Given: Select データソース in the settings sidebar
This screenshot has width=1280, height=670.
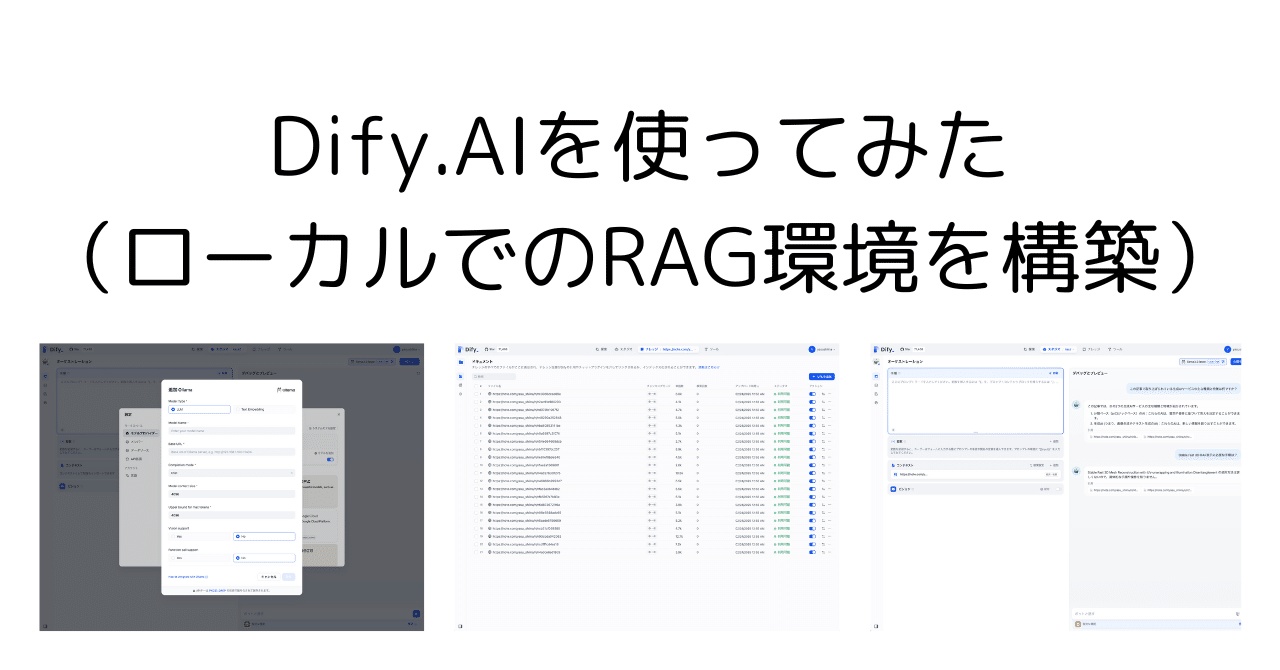Looking at the screenshot, I should pyautogui.click(x=141, y=450).
